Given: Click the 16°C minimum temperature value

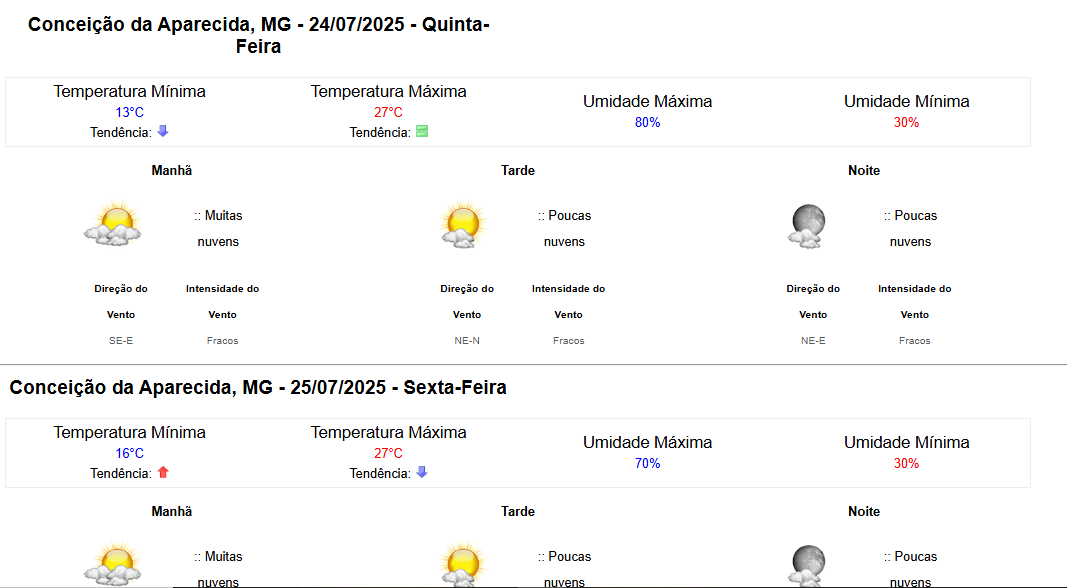Looking at the screenshot, I should pyautogui.click(x=129, y=453).
